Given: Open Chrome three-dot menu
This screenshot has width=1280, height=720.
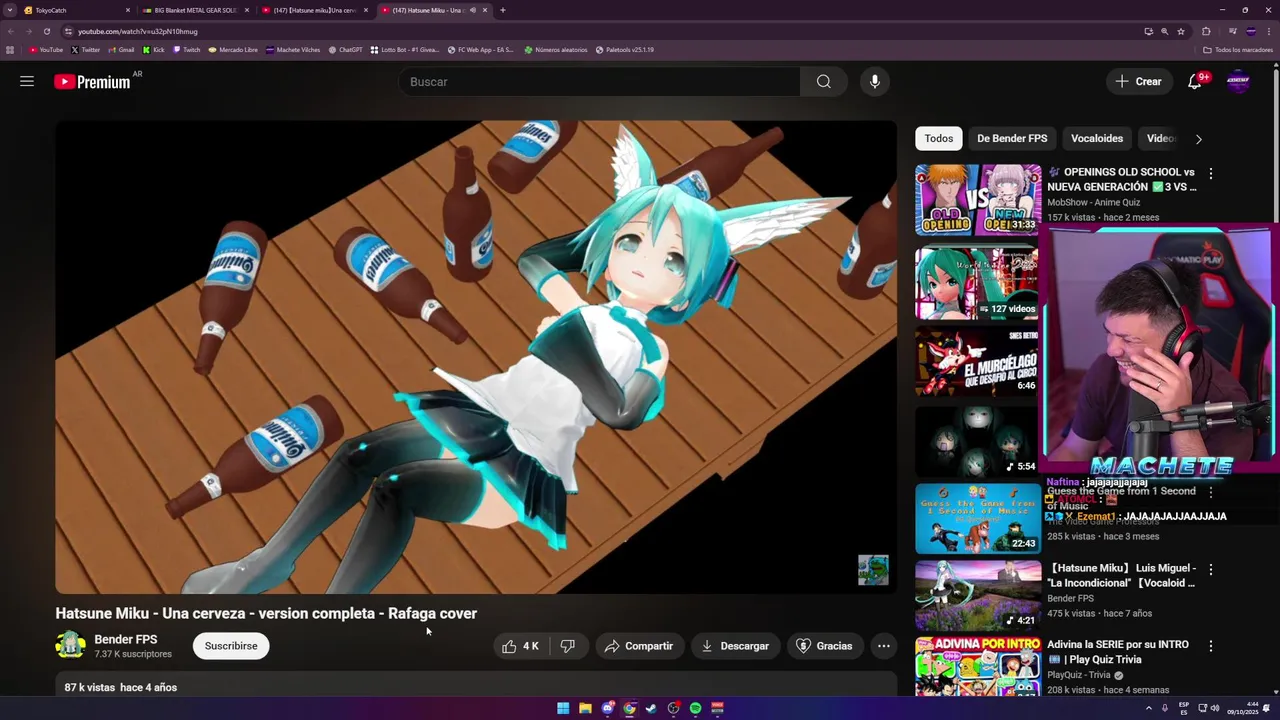Looking at the screenshot, I should (x=1269, y=31).
